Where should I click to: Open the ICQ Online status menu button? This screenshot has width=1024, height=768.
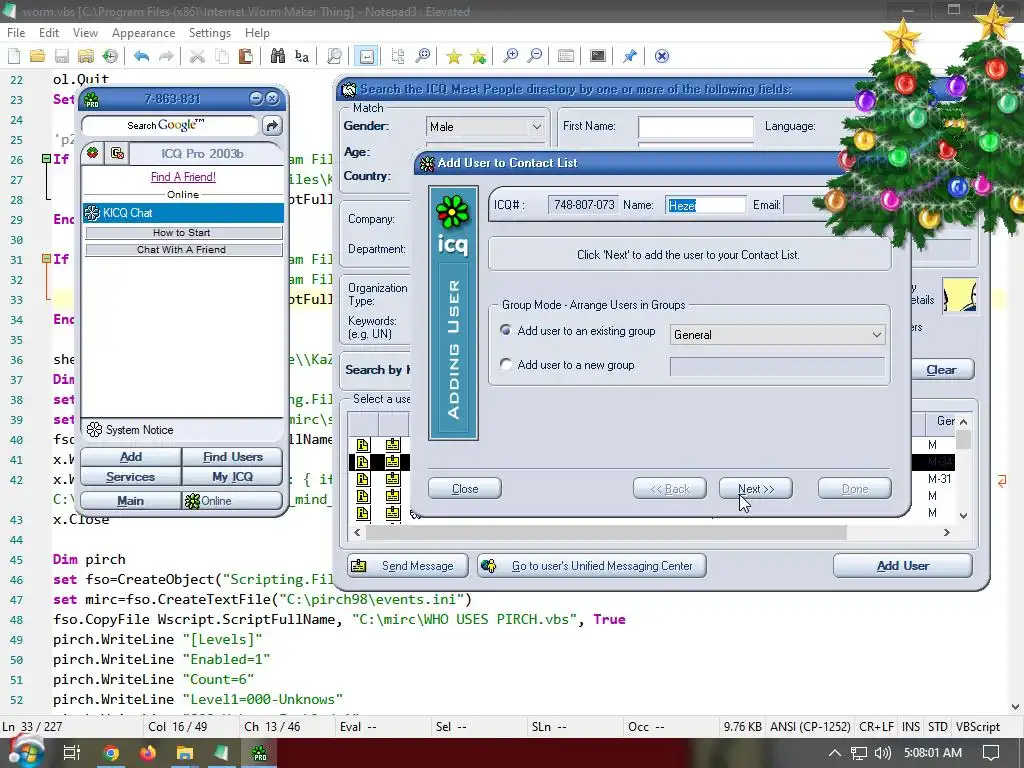coord(232,501)
